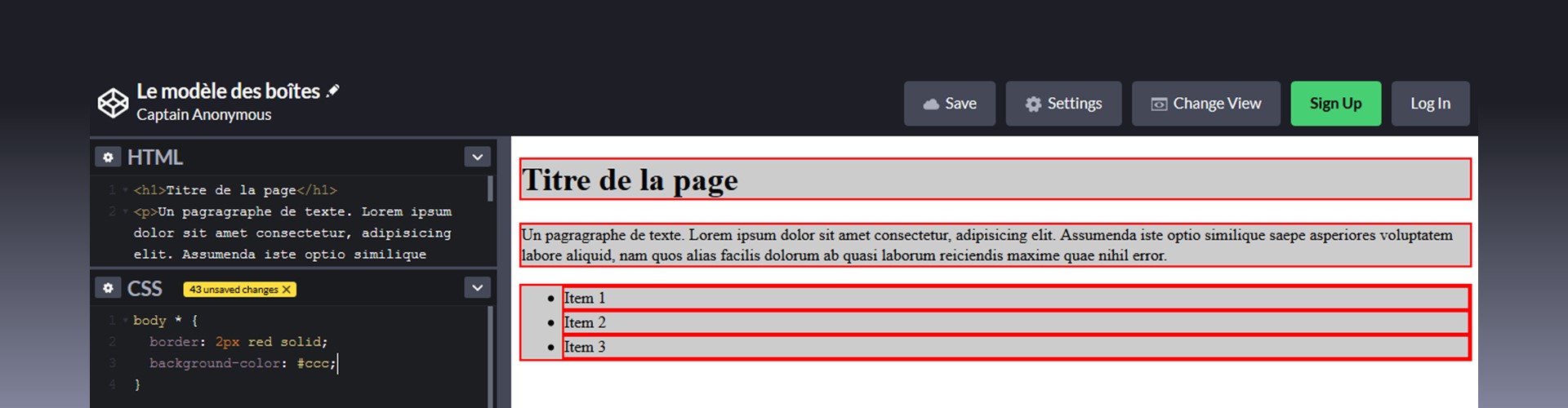
Task: Click the CSS editor scrollbar
Action: pyautogui.click(x=490, y=357)
